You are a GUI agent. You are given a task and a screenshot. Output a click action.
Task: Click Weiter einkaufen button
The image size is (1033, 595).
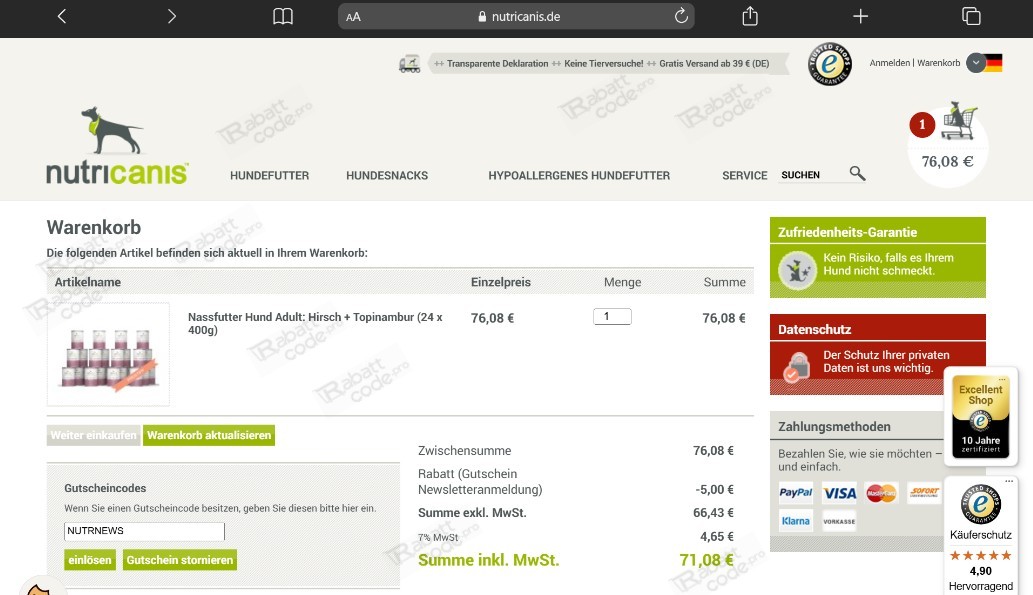point(94,436)
